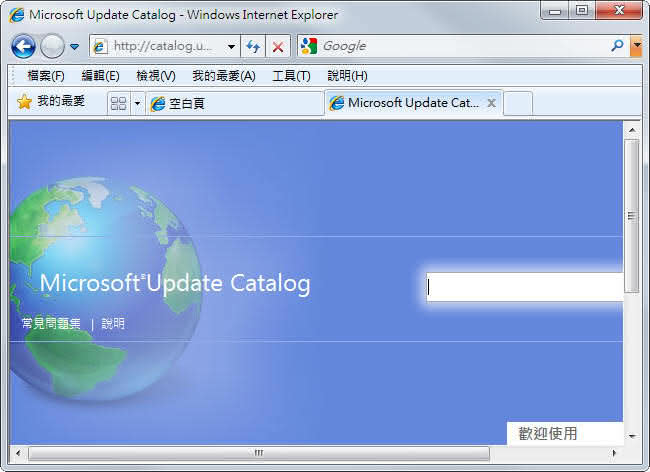This screenshot has width=650, height=472.
Task: Open the recent pages dropdown arrow
Action: tap(75, 46)
